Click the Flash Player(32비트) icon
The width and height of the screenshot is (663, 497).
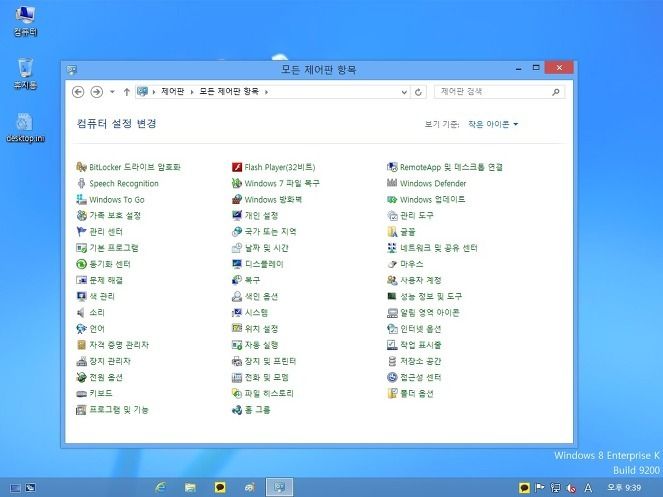(x=237, y=167)
